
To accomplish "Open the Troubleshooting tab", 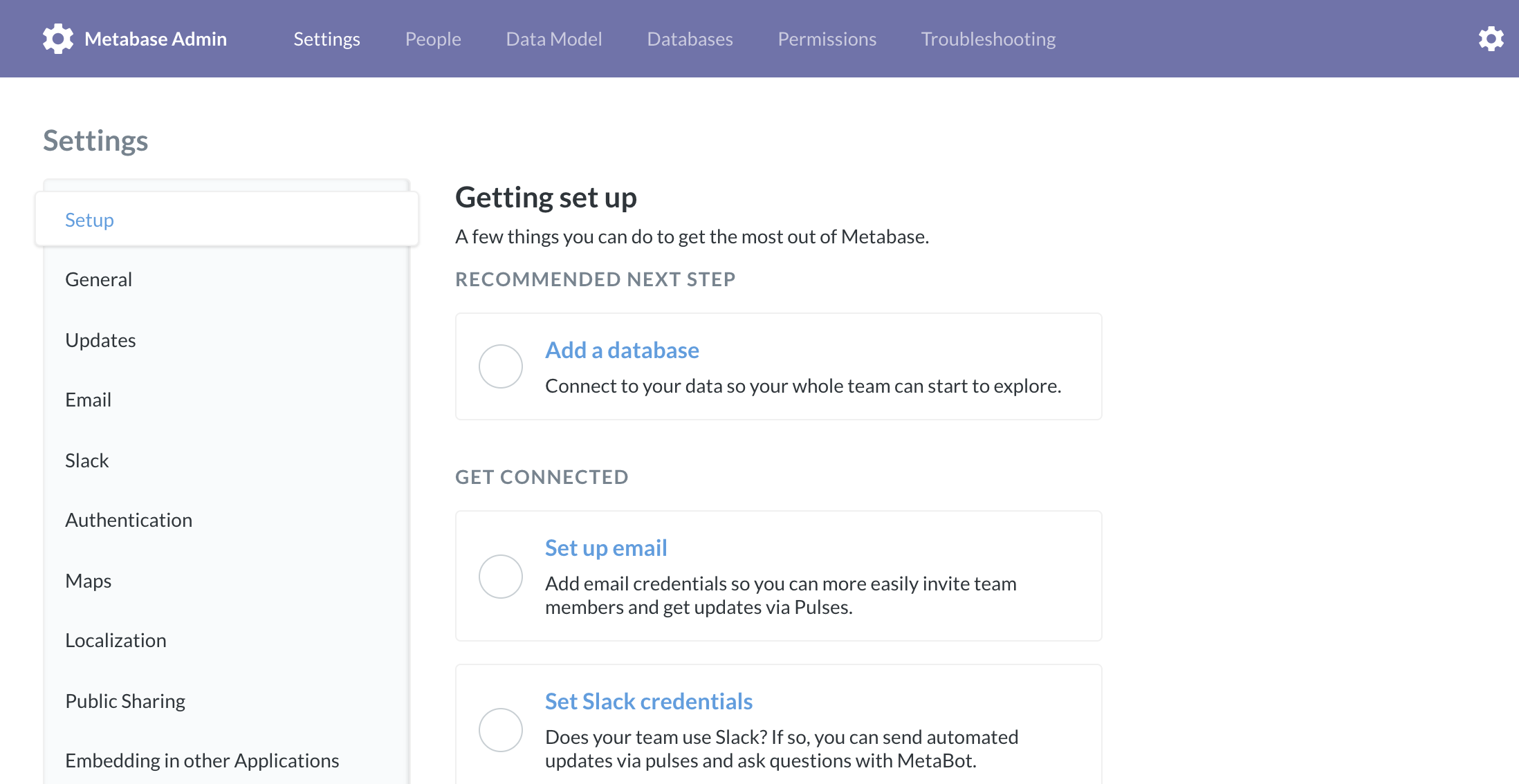I will [988, 39].
